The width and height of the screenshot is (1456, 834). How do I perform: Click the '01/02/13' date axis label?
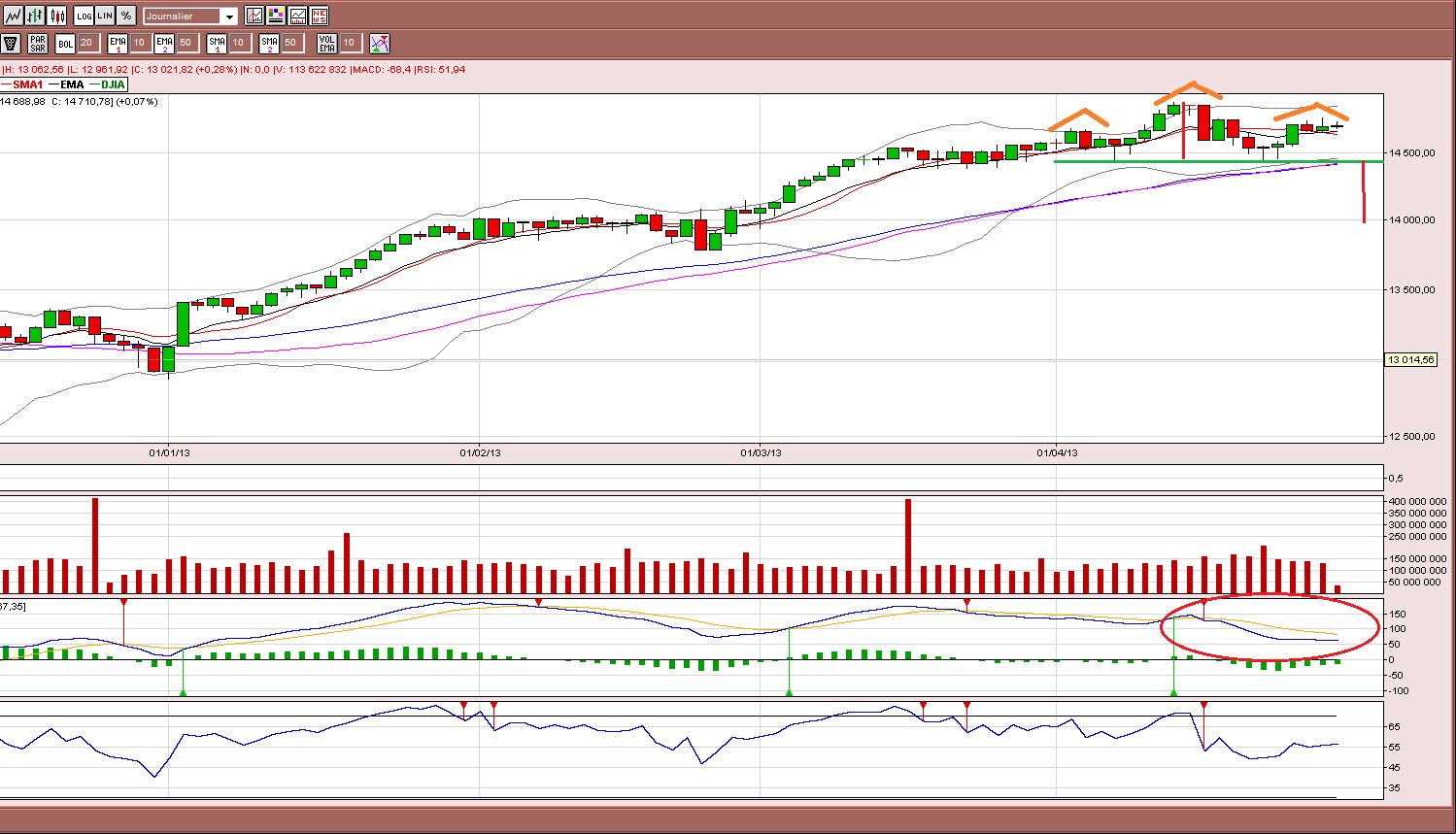click(480, 452)
